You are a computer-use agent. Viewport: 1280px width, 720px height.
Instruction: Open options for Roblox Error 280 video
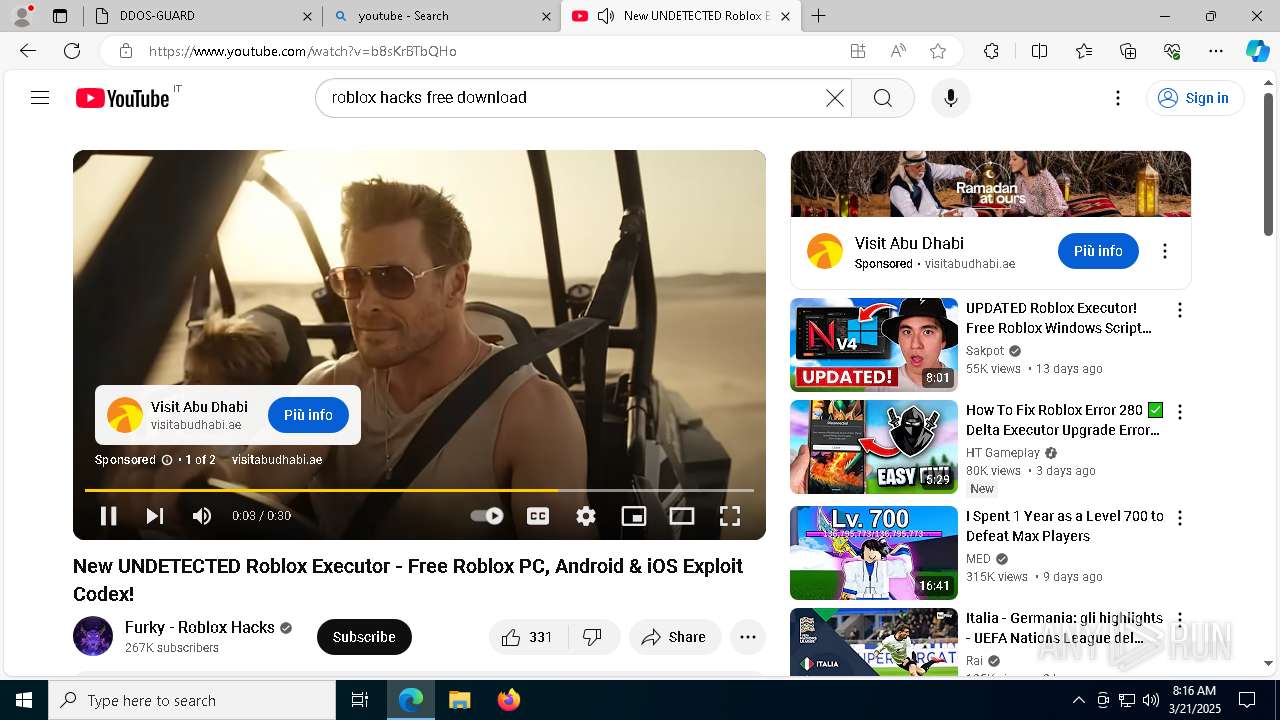tap(1179, 412)
